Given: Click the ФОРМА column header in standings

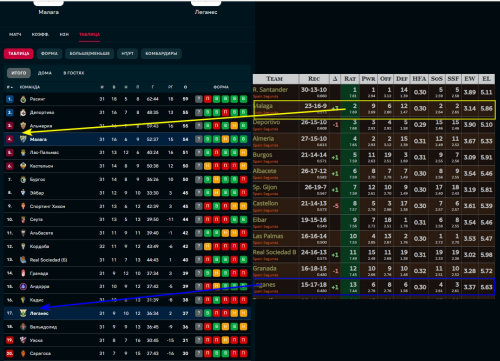Looking at the screenshot, I should [x=221, y=87].
